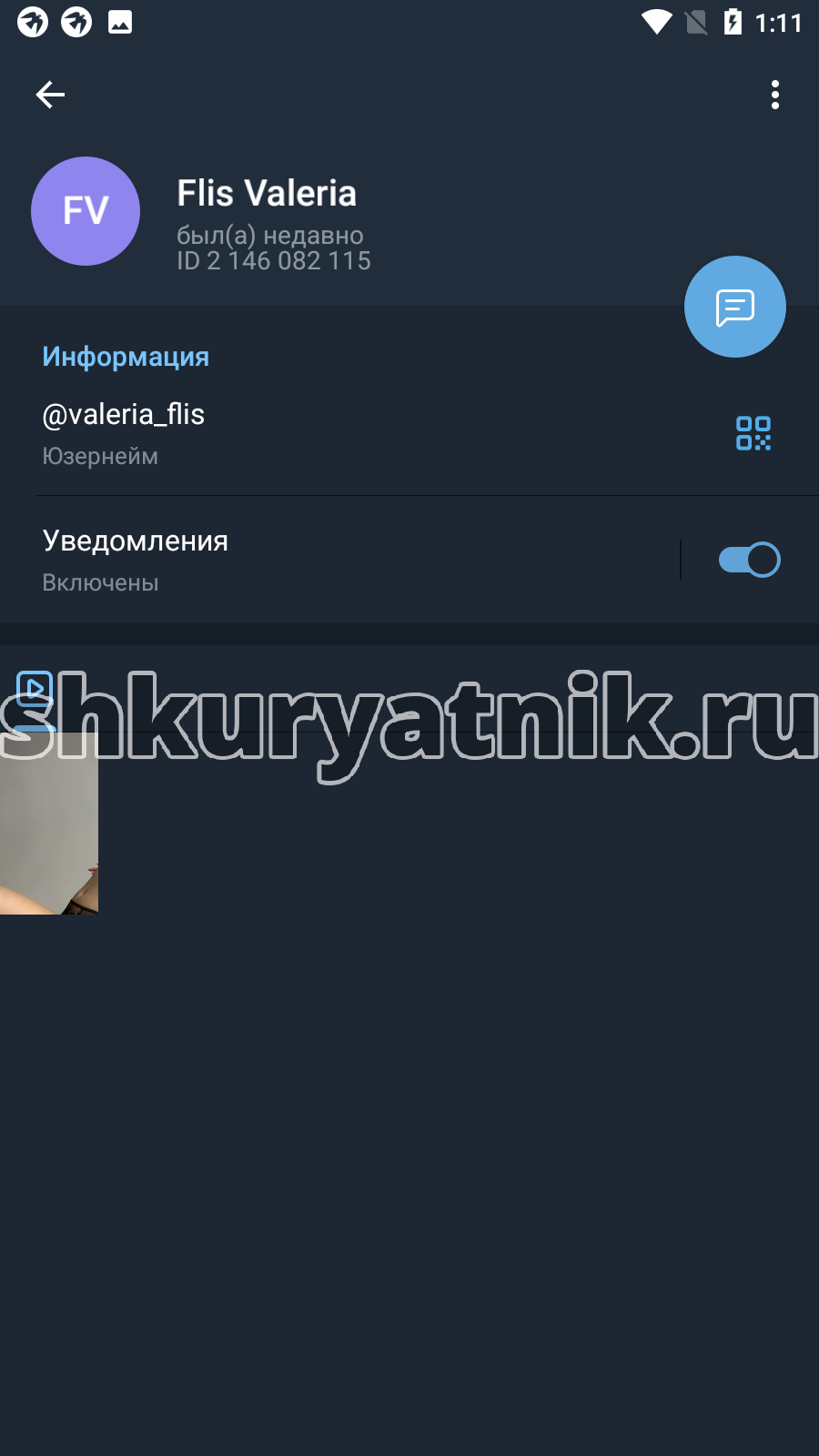The width and height of the screenshot is (819, 1456).
Task: Go back using the arrow icon
Action: [50, 95]
